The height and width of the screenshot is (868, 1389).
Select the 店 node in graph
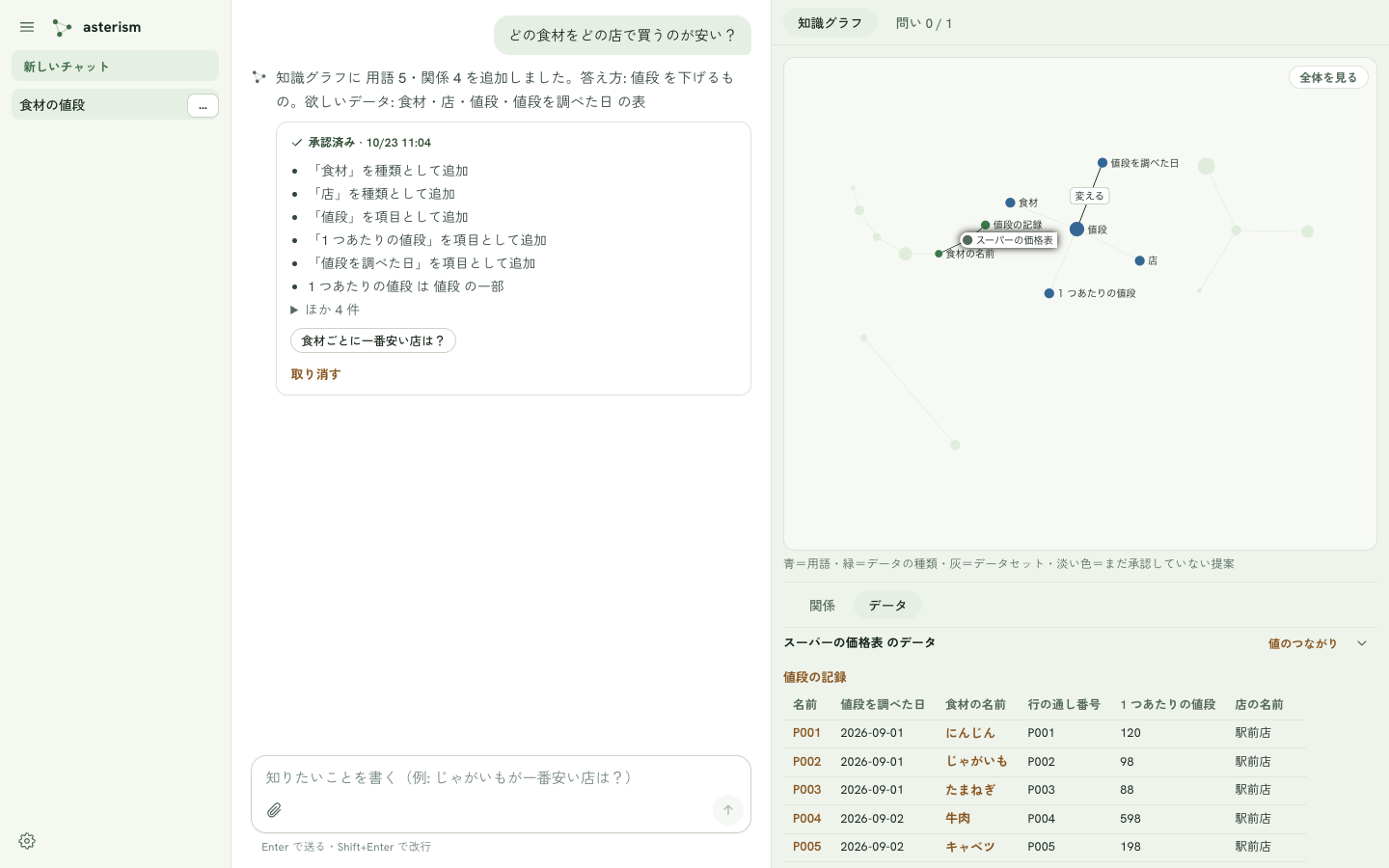click(1140, 260)
